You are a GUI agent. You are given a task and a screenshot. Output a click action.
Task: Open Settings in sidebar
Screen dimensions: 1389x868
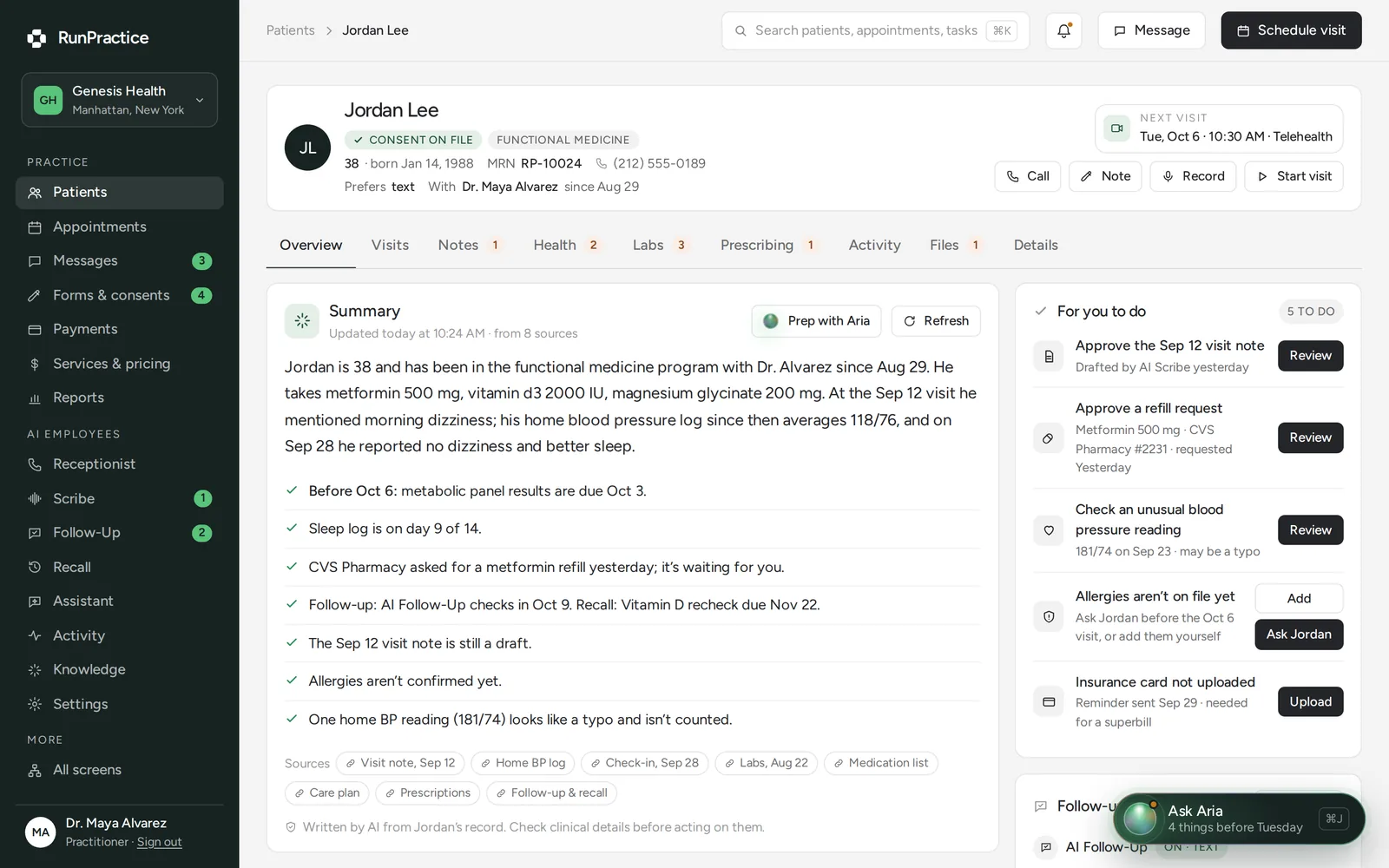click(x=119, y=704)
